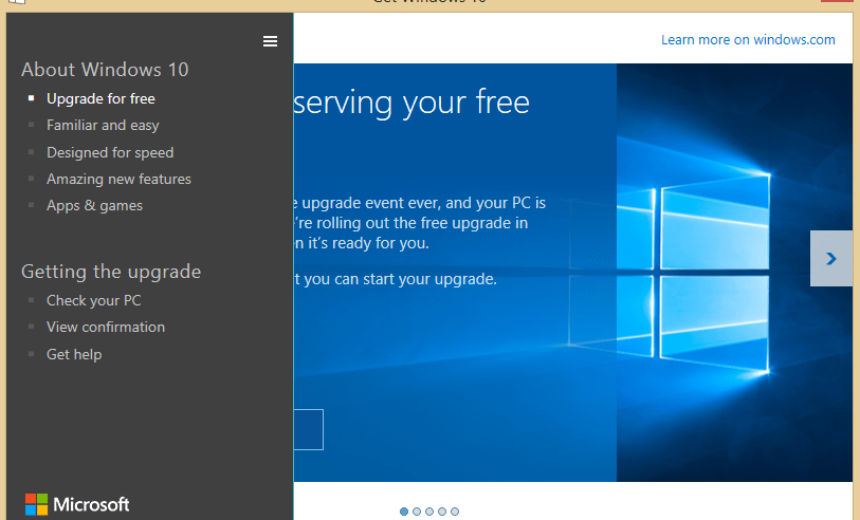Click the About Windows 10 heading
860x520 pixels.
pos(105,70)
